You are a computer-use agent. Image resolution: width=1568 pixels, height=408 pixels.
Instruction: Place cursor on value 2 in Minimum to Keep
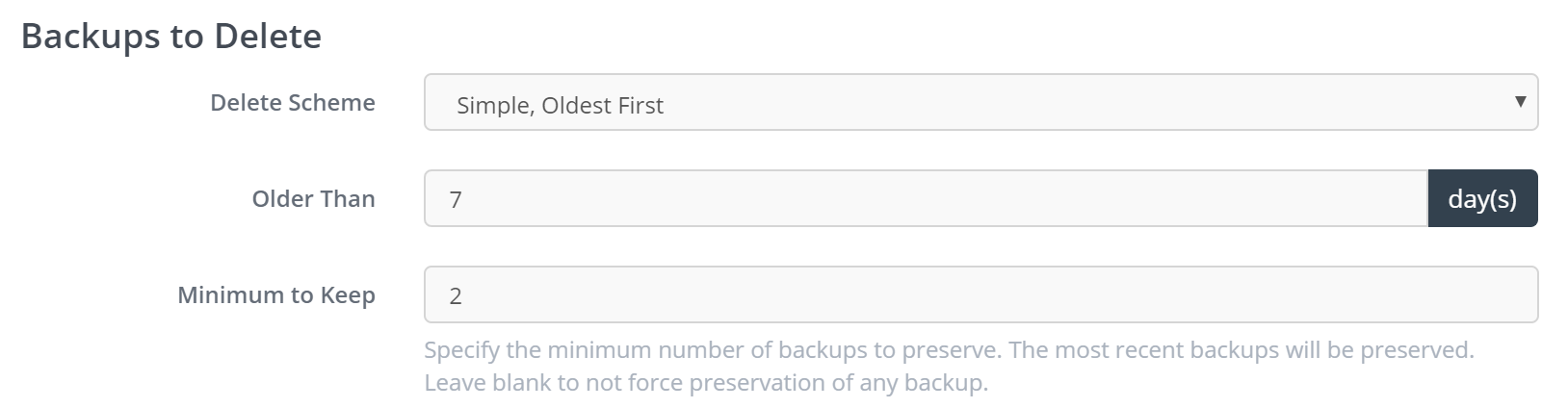coord(456,295)
